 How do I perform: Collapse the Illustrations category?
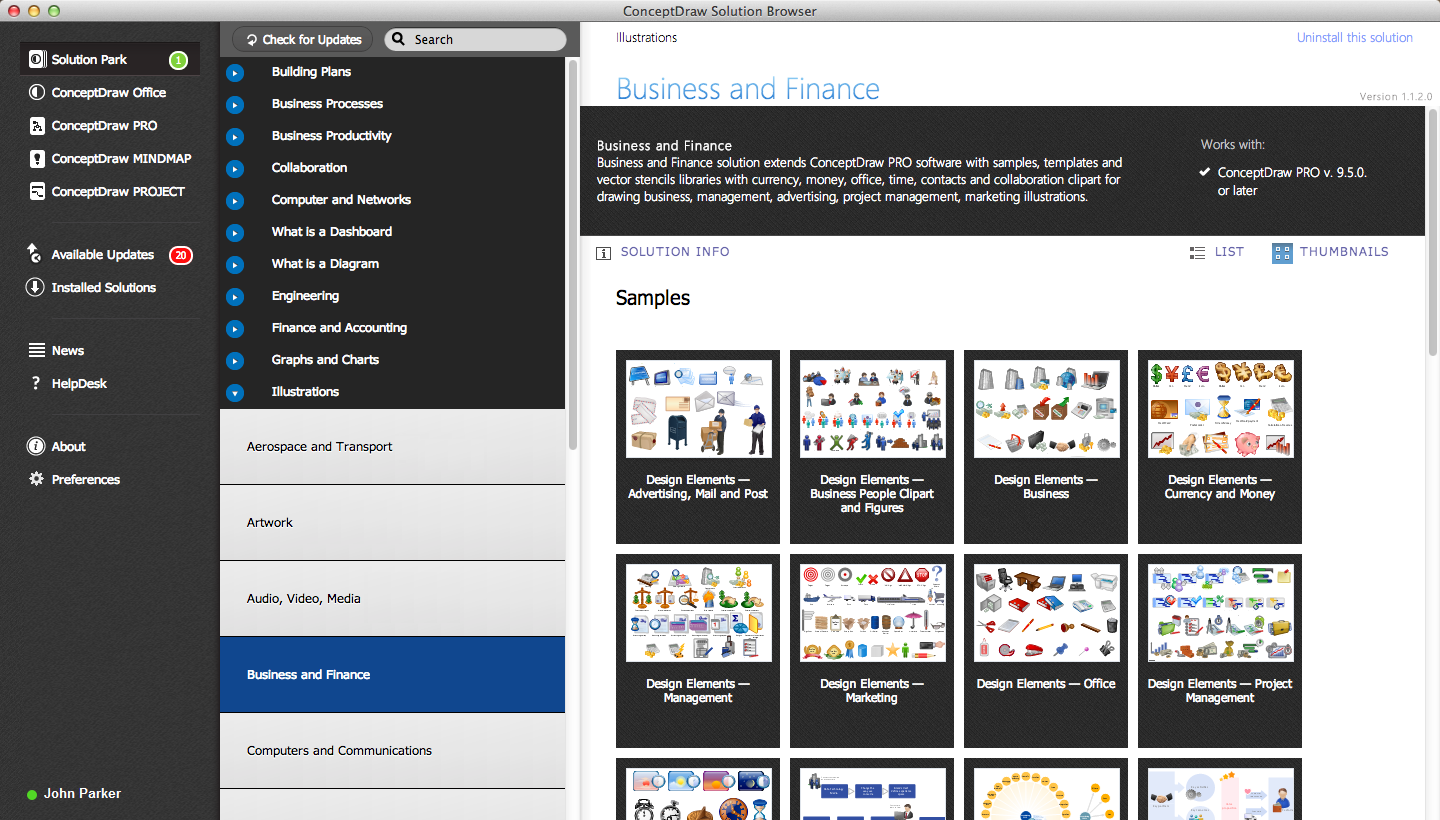(x=235, y=393)
